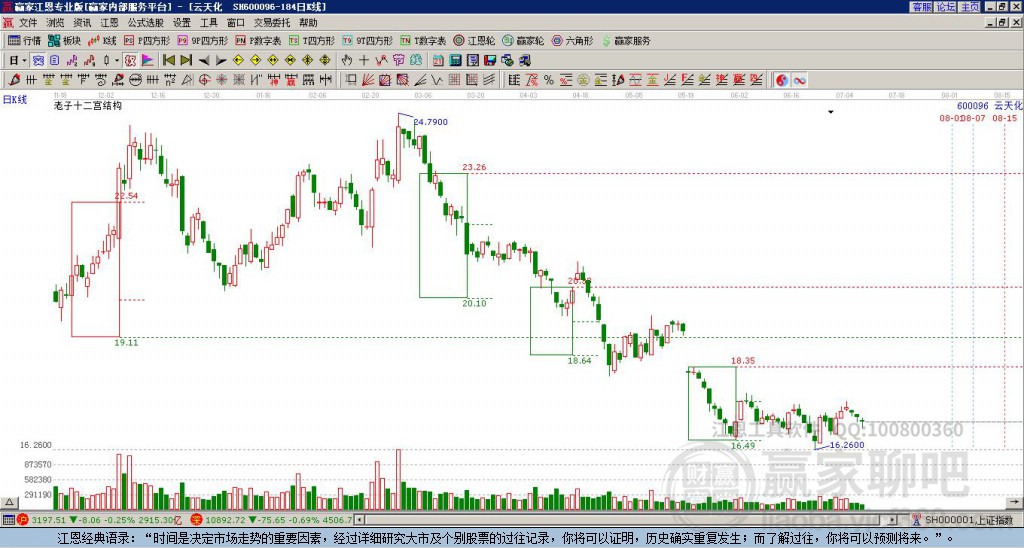The image size is (1024, 548).
Task: Click the 16.2600 low price label
Action: pos(847,445)
